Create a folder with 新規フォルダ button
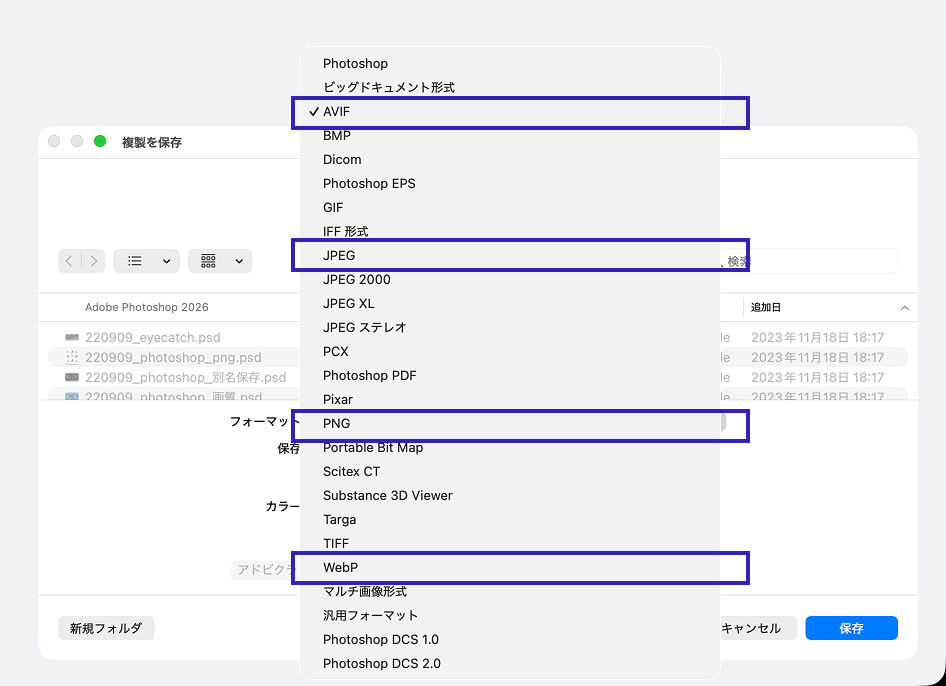The height and width of the screenshot is (686, 946). 106,628
